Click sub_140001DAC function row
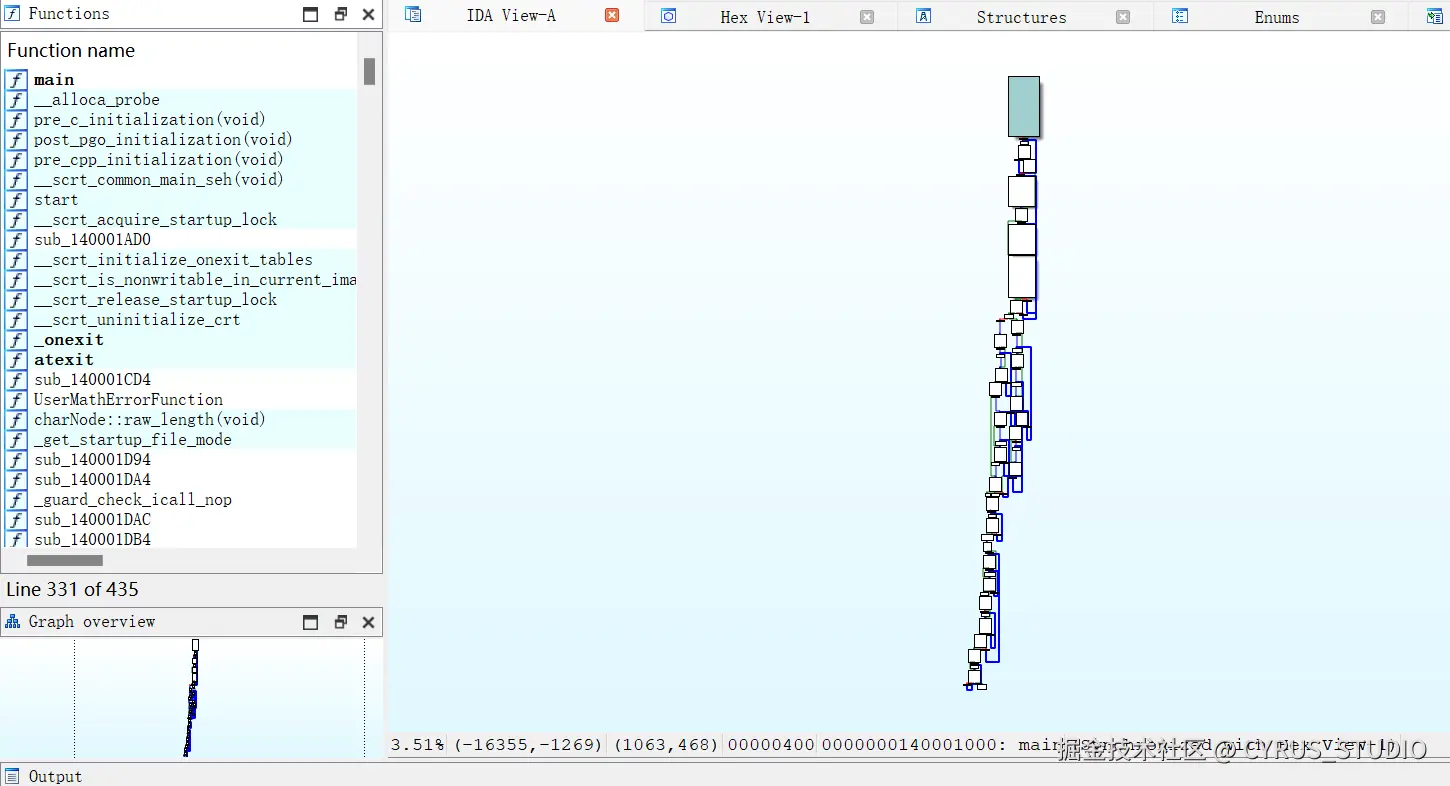The width and height of the screenshot is (1450, 786). [x=180, y=520]
